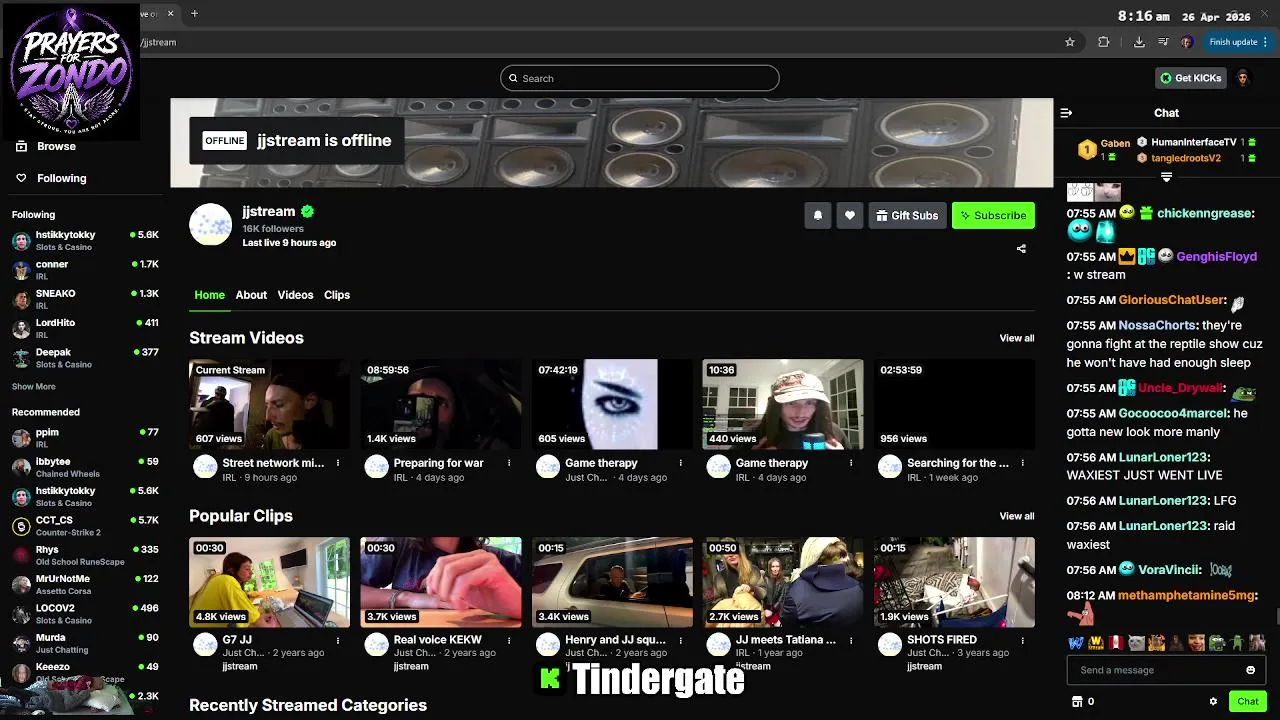
Task: Click View all for Popular Clips
Action: pyautogui.click(x=1017, y=516)
